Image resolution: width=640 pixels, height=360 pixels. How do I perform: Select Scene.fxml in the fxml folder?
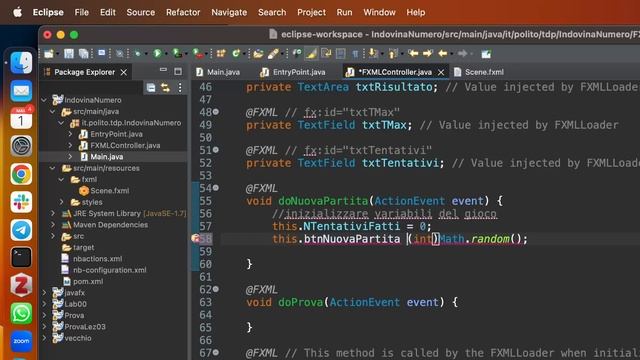(x=109, y=191)
